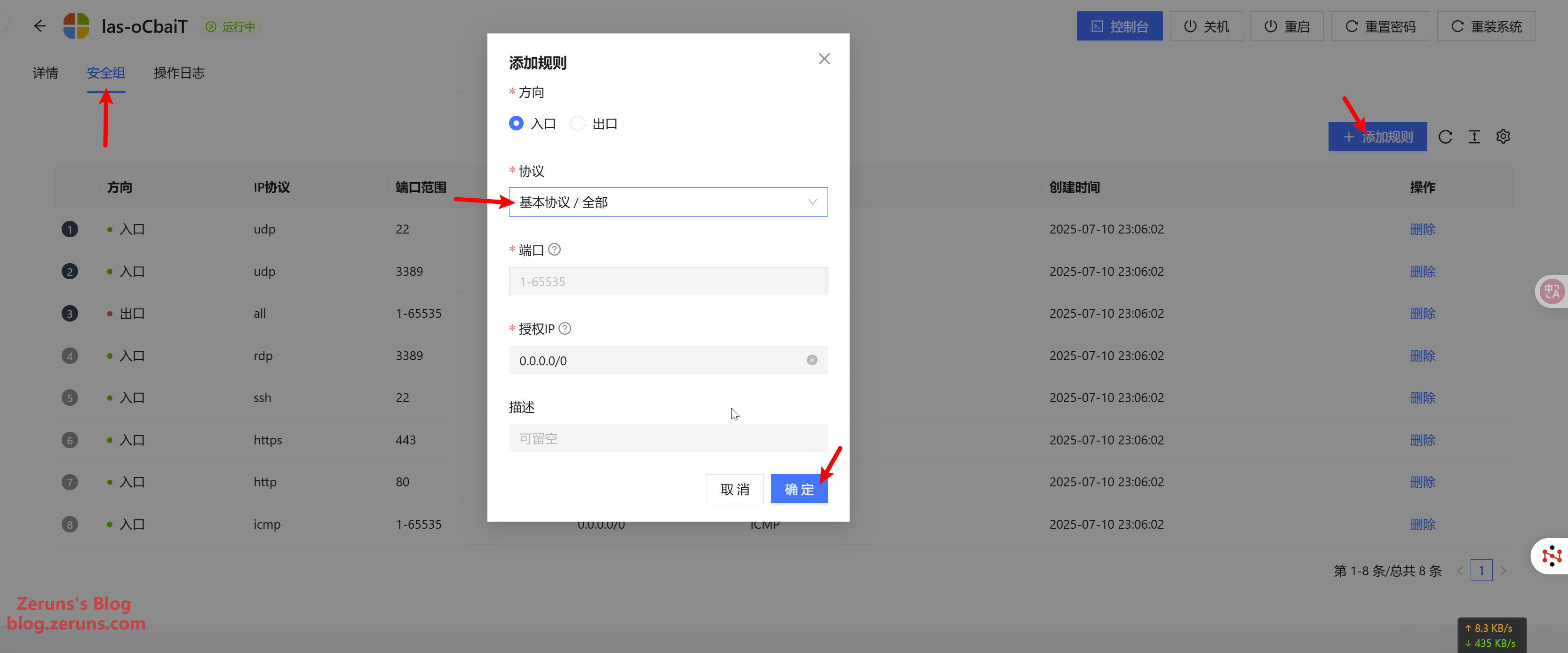Open the table settings gear icon
1568x653 pixels.
[1503, 137]
